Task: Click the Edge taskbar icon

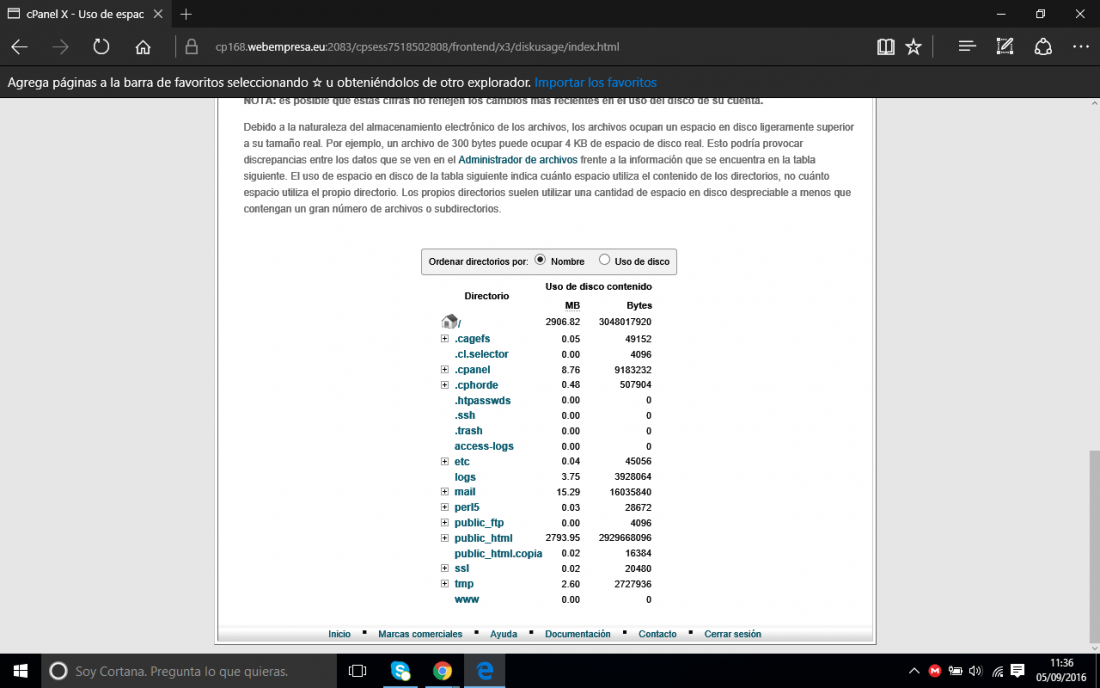Action: coord(485,671)
